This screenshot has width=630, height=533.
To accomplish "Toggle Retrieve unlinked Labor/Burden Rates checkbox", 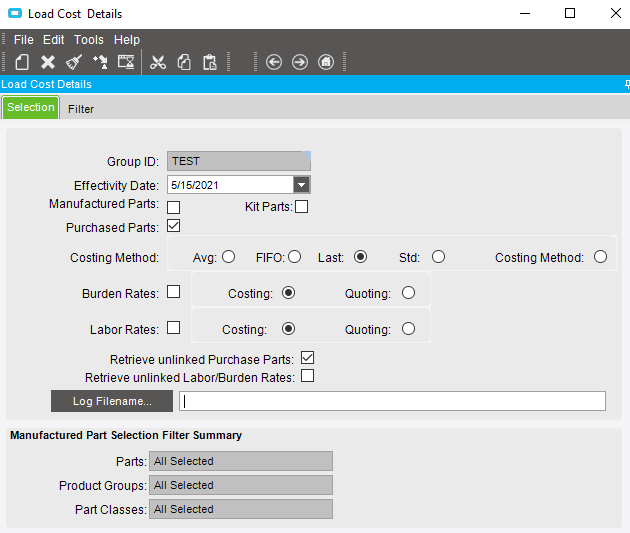I will point(308,377).
